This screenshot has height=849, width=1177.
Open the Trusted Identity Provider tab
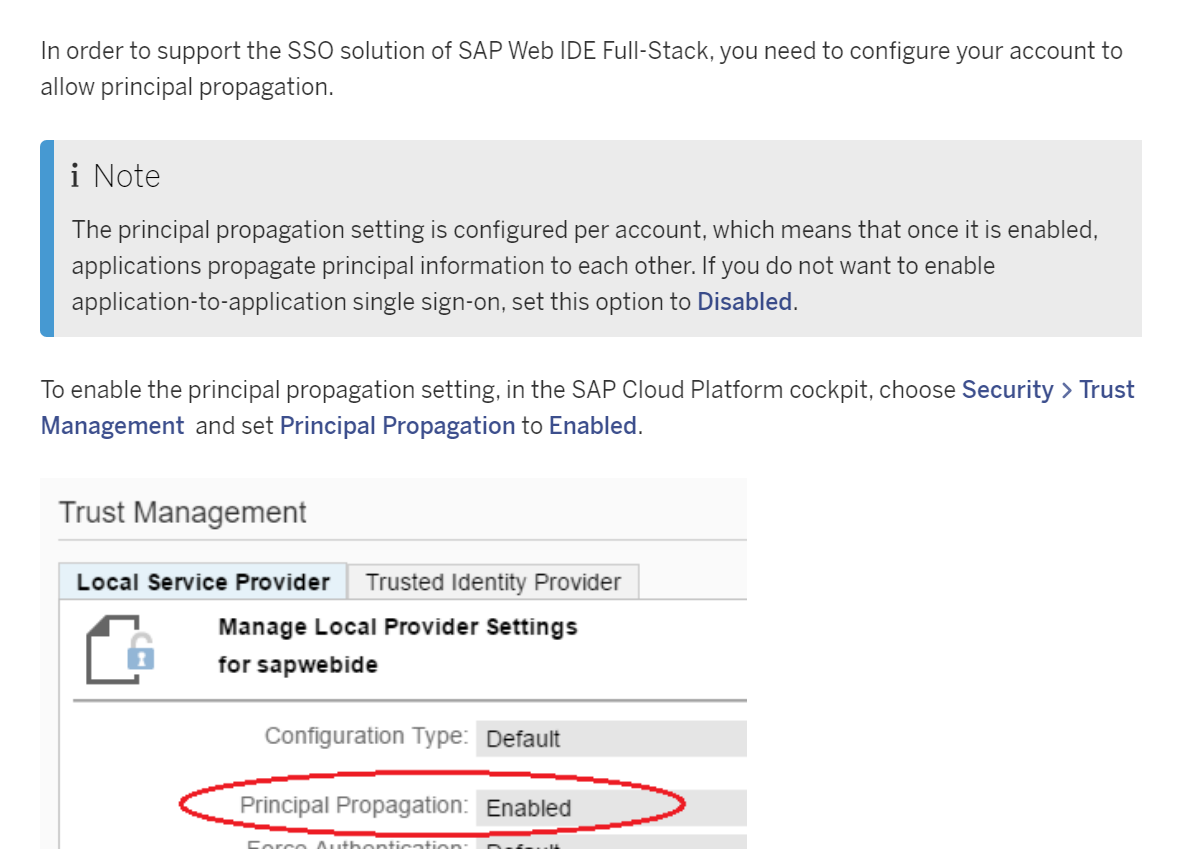(493, 582)
